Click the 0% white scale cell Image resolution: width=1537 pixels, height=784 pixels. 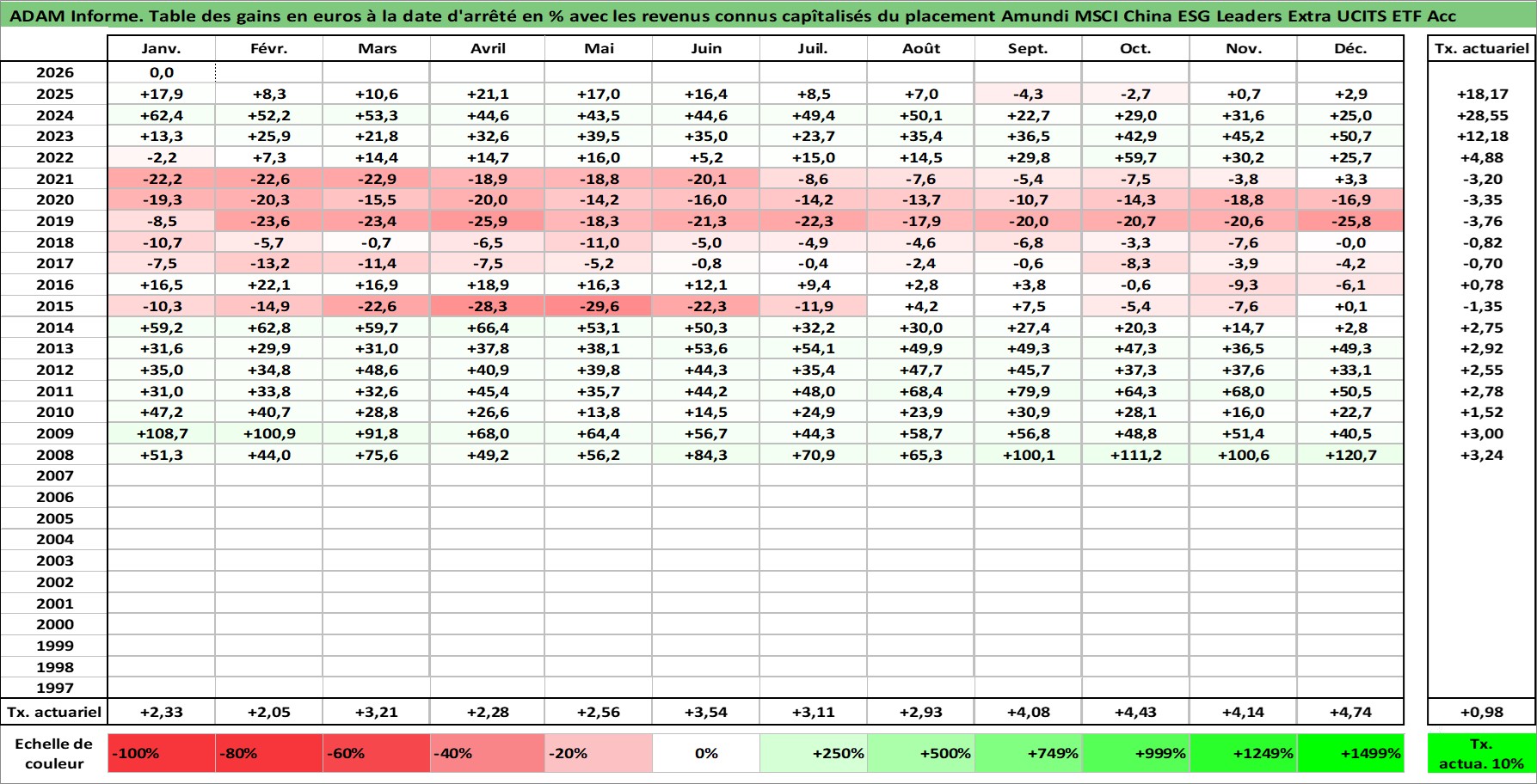pos(706,753)
